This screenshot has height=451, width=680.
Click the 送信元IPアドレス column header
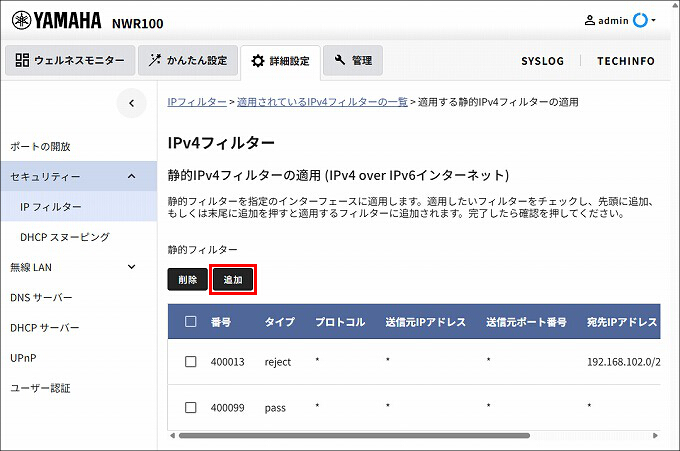pyautogui.click(x=425, y=322)
